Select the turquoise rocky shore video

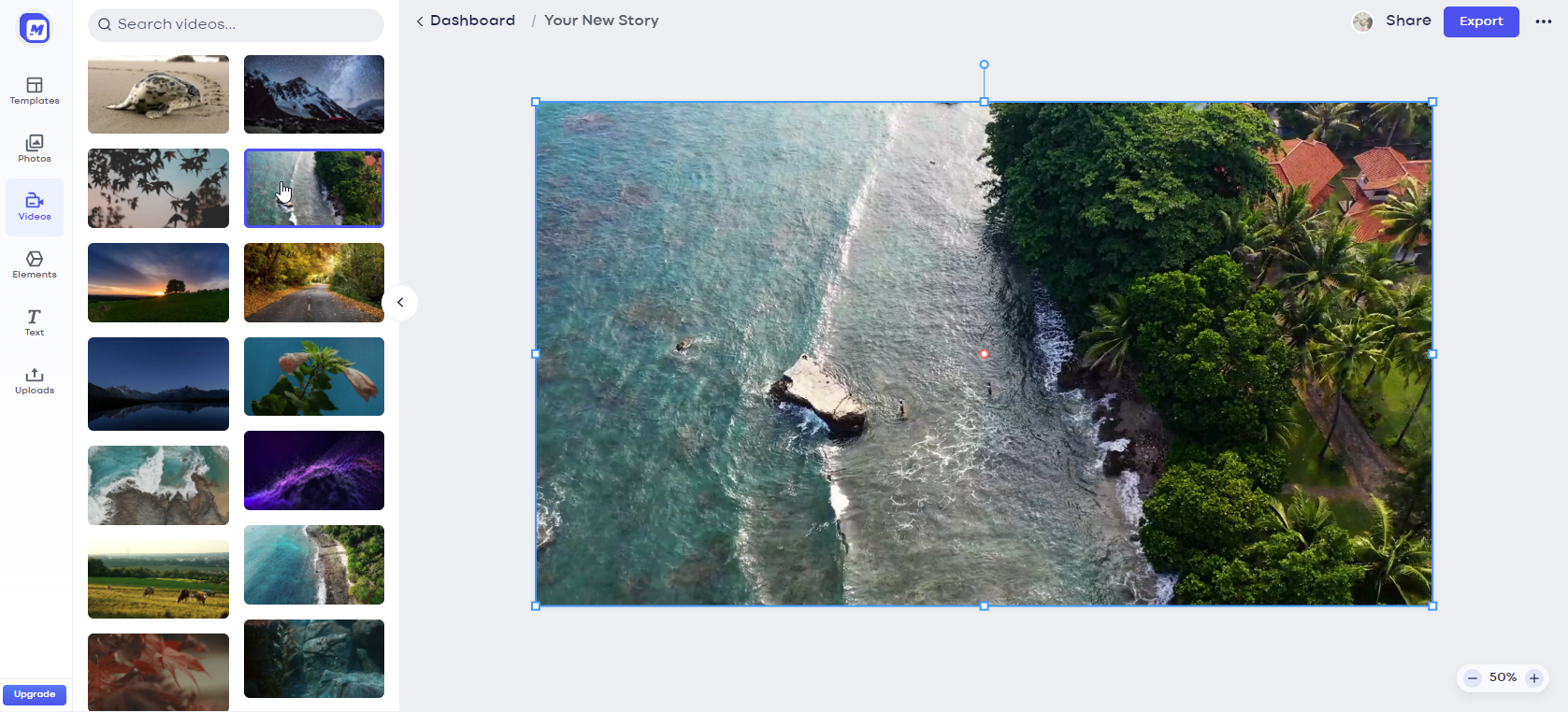[x=314, y=564]
